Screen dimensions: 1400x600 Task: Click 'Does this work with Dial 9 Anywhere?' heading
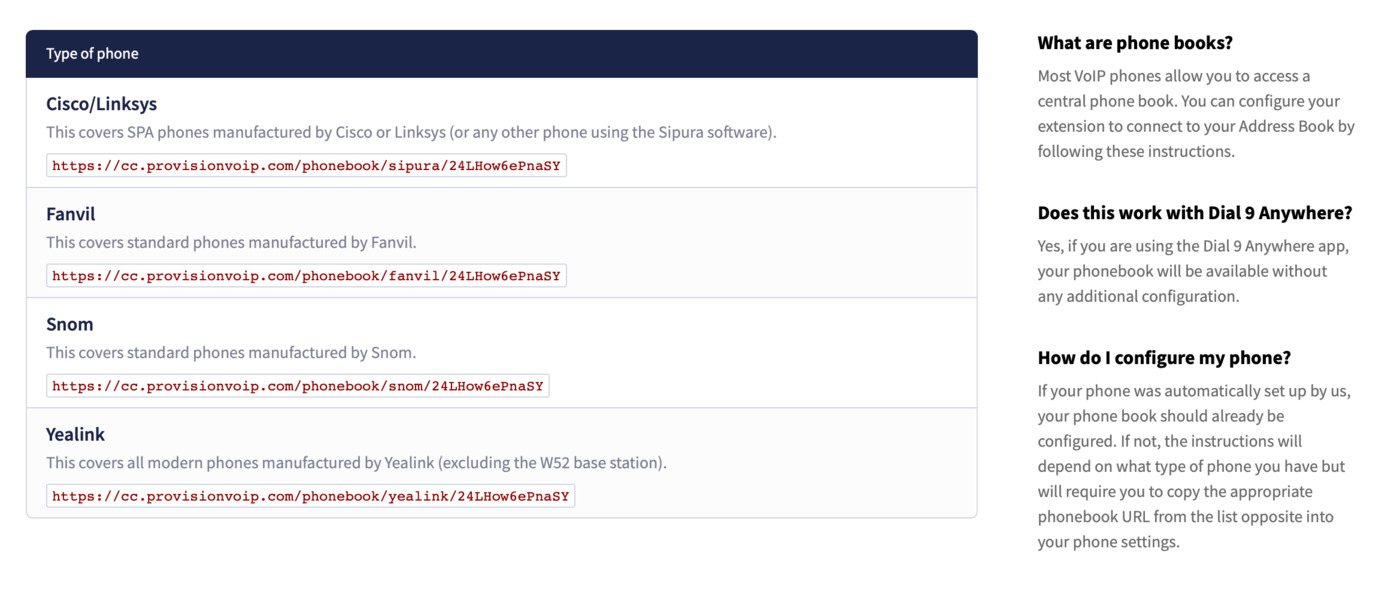(1194, 213)
